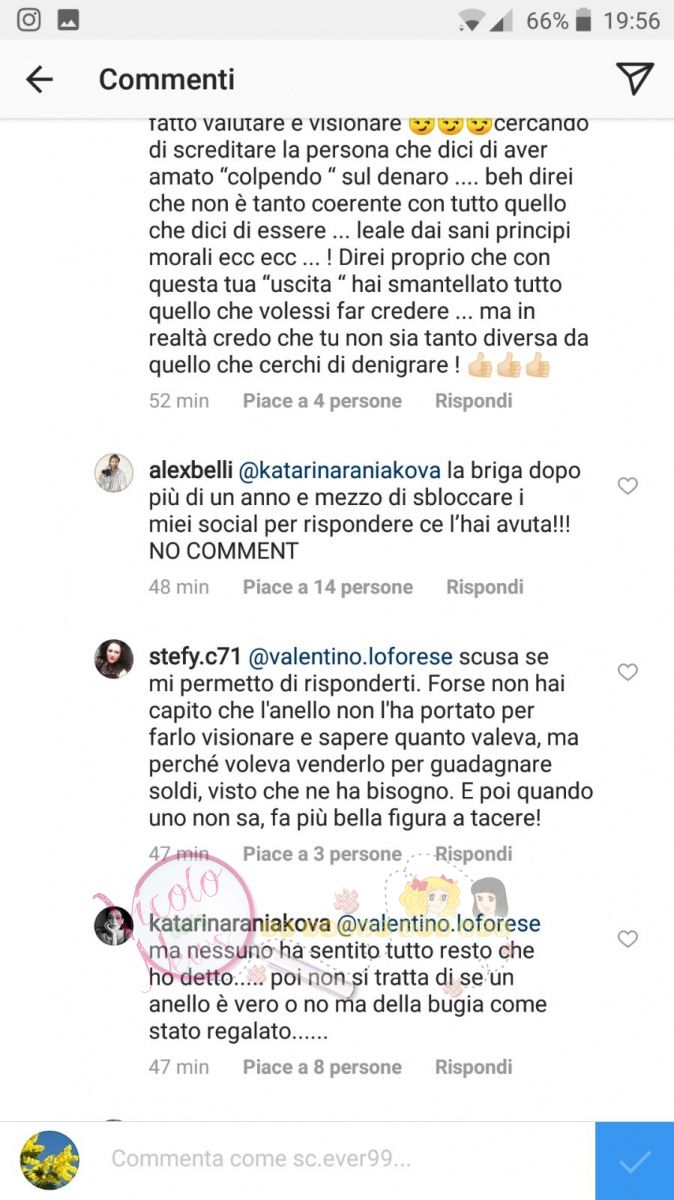Open the alexbelli username link
This screenshot has height=1200, width=674.
tap(190, 471)
